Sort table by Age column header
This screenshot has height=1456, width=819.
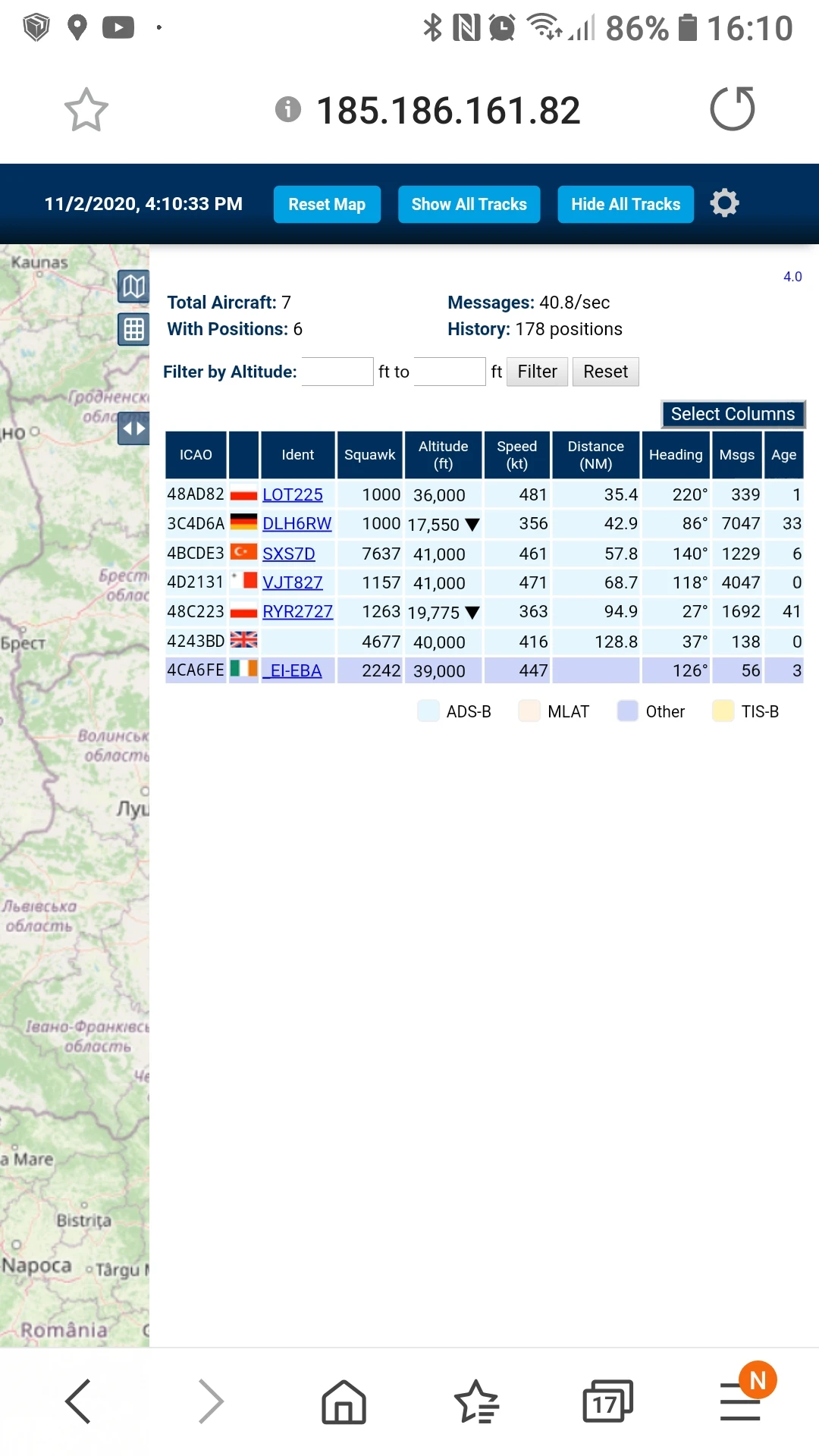pyautogui.click(x=784, y=455)
